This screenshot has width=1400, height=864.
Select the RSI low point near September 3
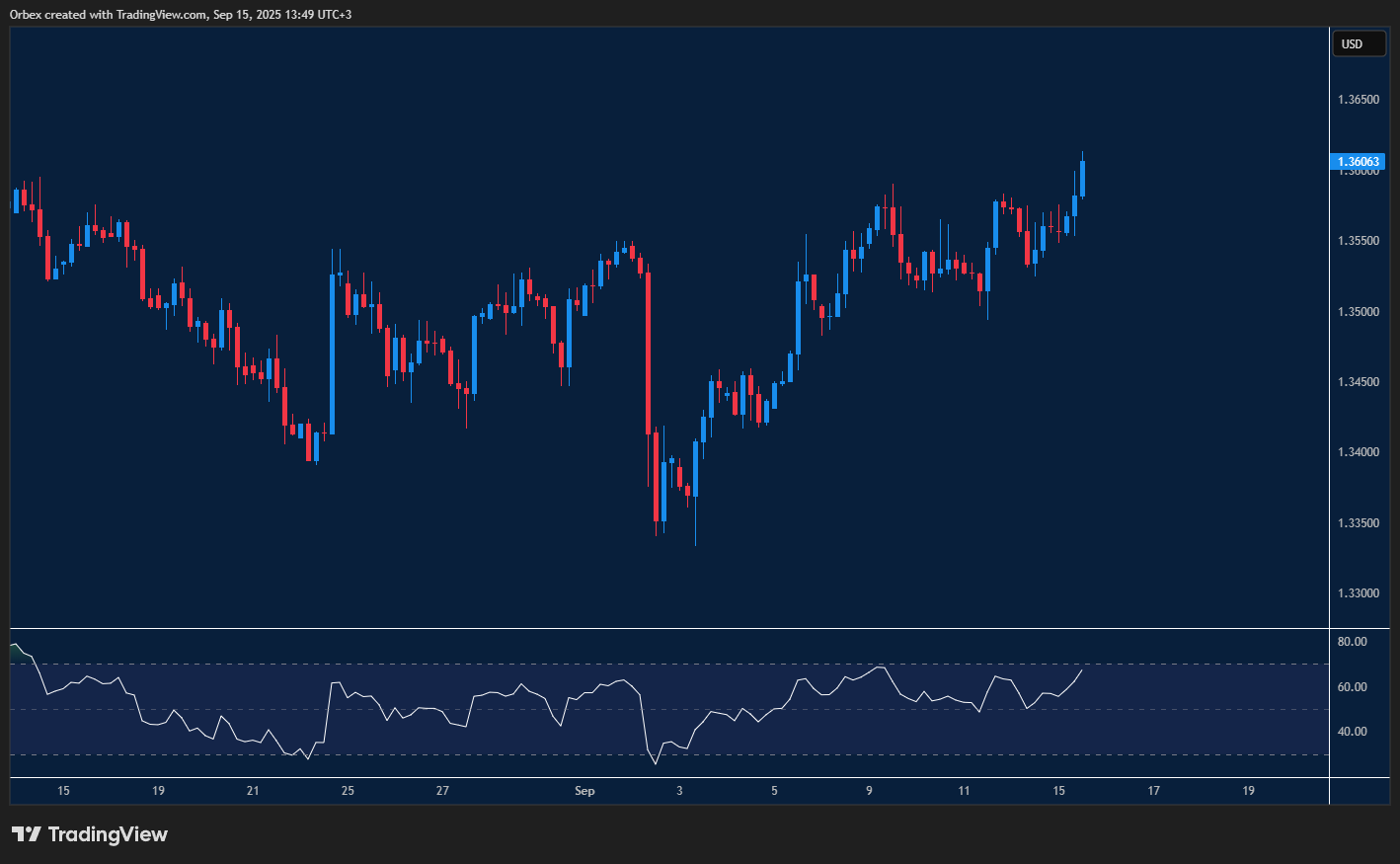click(657, 764)
